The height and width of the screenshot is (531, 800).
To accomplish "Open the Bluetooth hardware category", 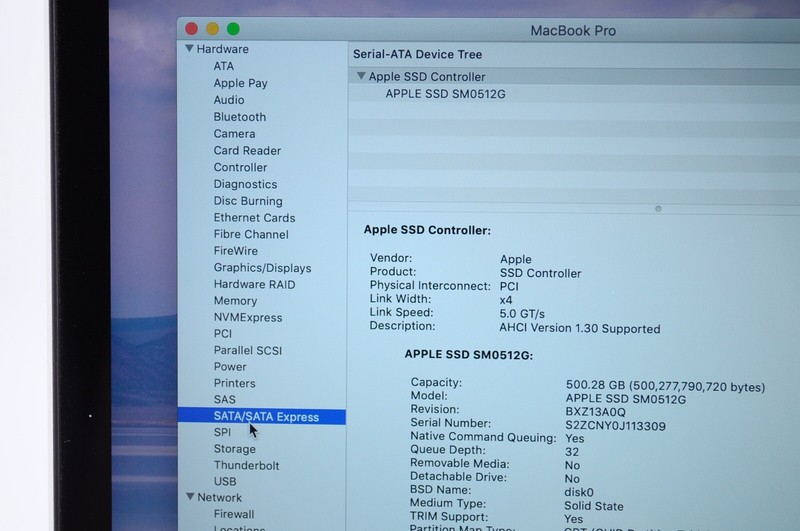I will coord(240,117).
